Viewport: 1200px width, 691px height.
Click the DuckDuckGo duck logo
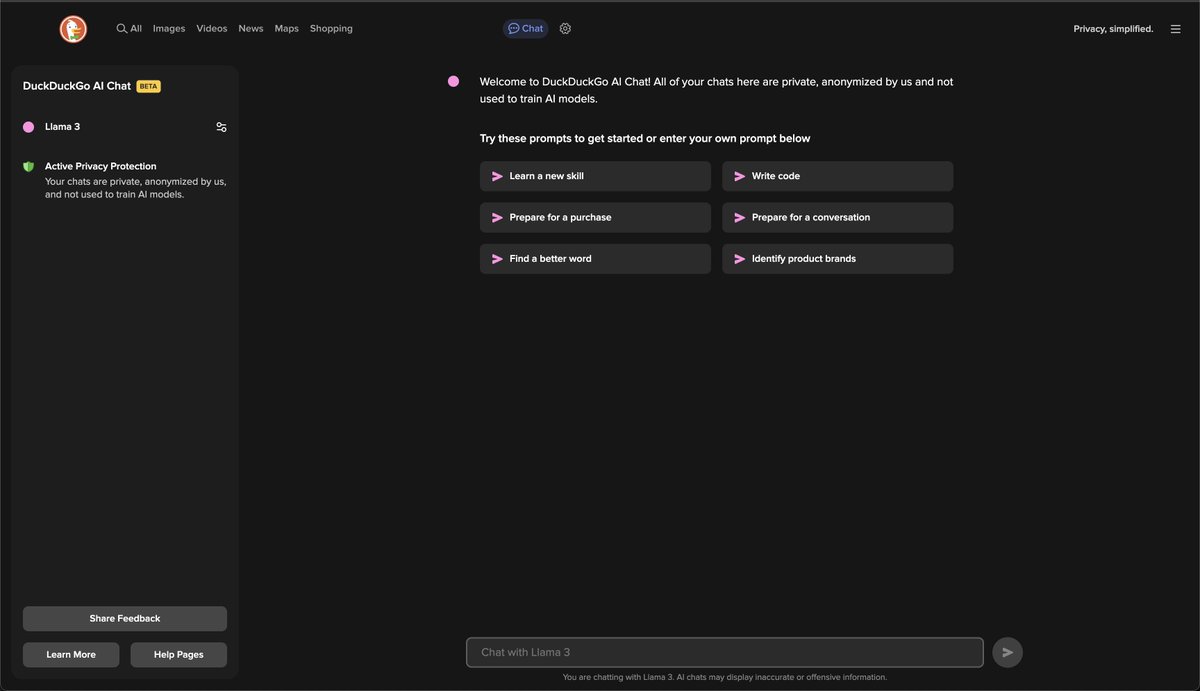(x=73, y=29)
